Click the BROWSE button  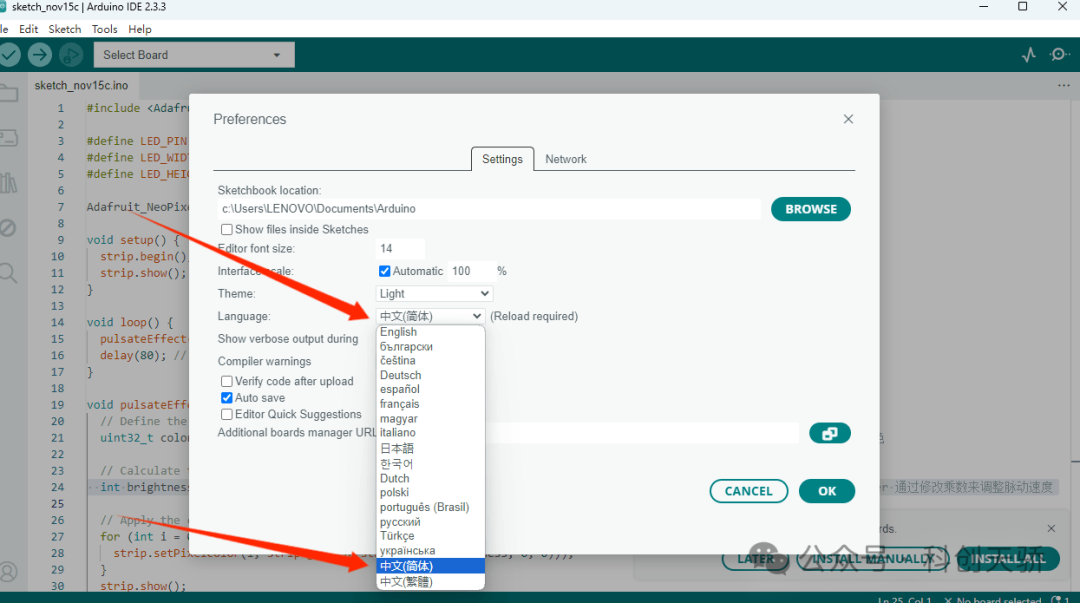(811, 209)
